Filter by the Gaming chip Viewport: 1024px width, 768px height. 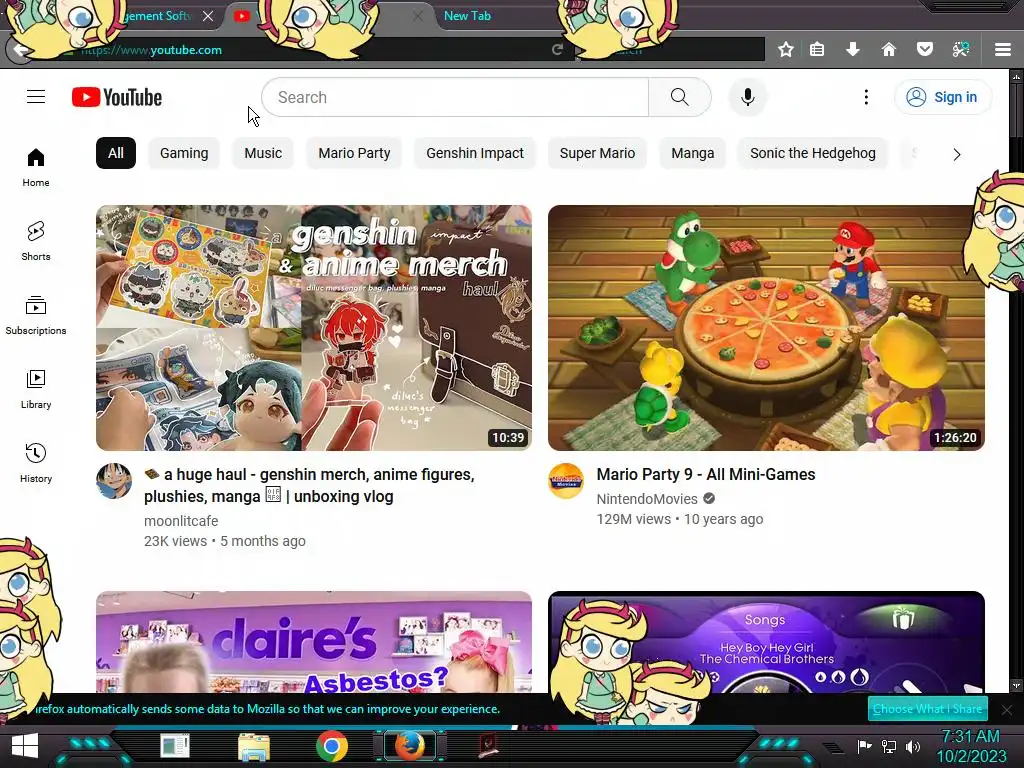[x=184, y=153]
